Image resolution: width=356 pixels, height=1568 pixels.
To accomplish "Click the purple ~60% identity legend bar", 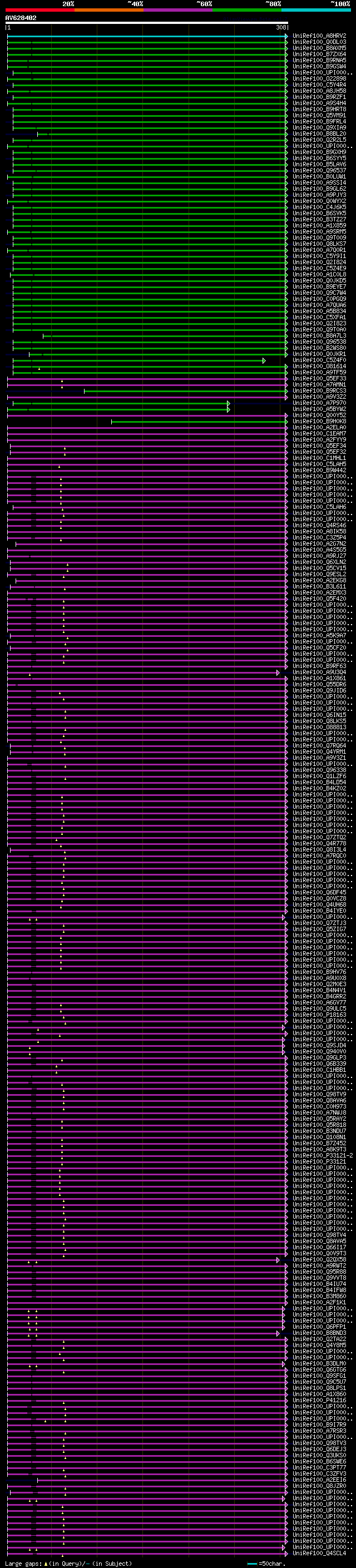I will pyautogui.click(x=179, y=10).
